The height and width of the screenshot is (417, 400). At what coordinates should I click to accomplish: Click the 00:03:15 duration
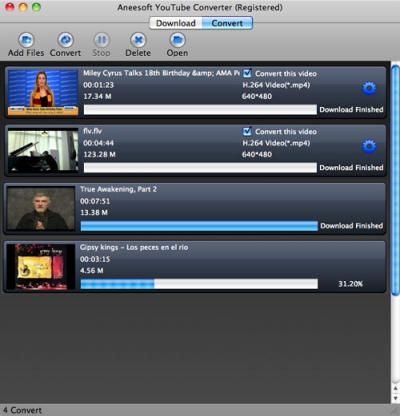coord(95,259)
